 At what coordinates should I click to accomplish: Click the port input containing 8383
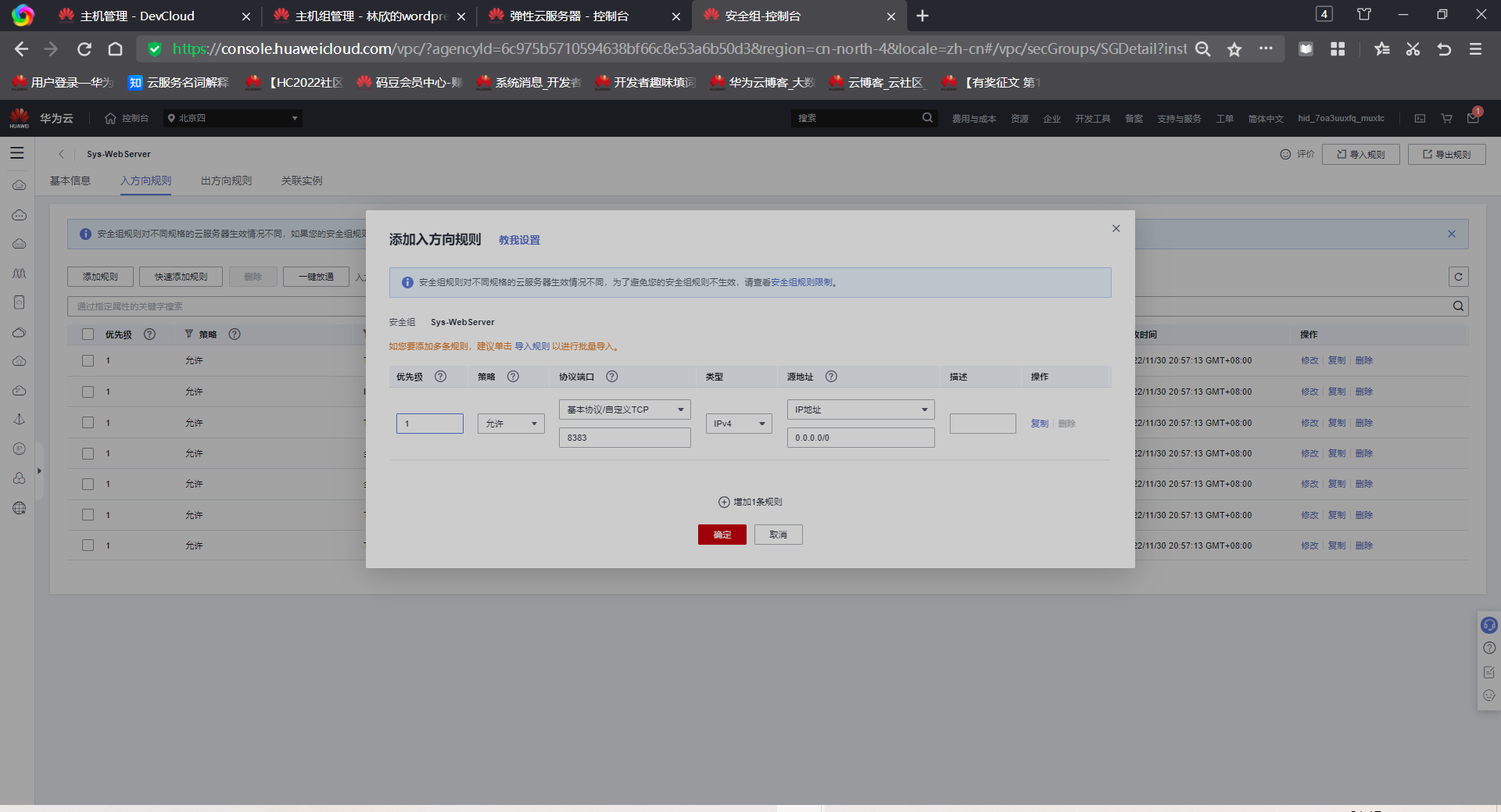[625, 438]
